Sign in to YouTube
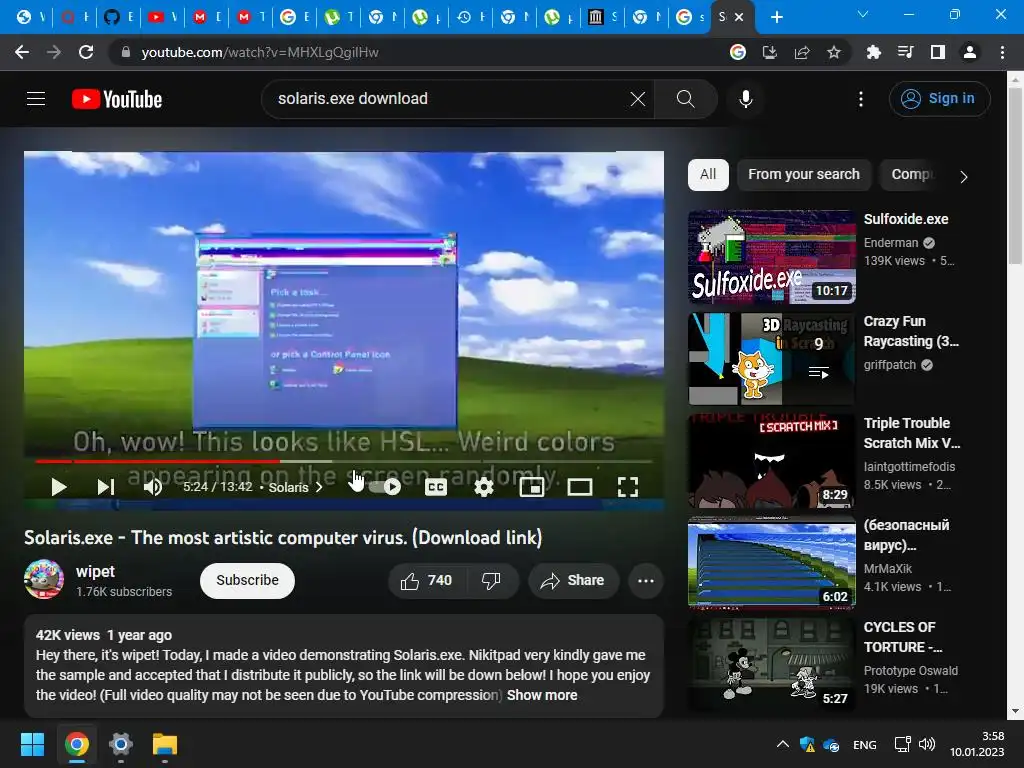The image size is (1024, 768). click(x=939, y=99)
